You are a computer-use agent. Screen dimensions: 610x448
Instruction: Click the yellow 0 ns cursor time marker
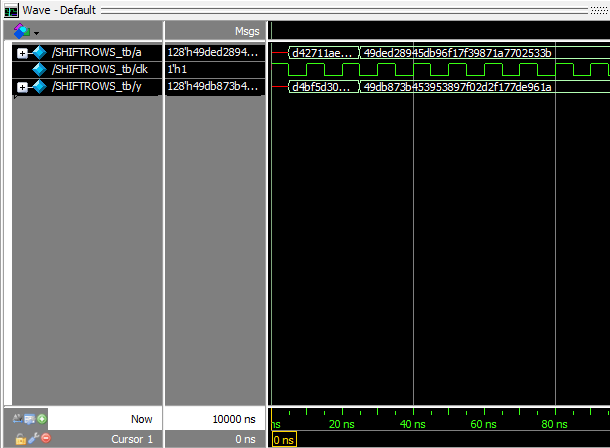pos(284,440)
